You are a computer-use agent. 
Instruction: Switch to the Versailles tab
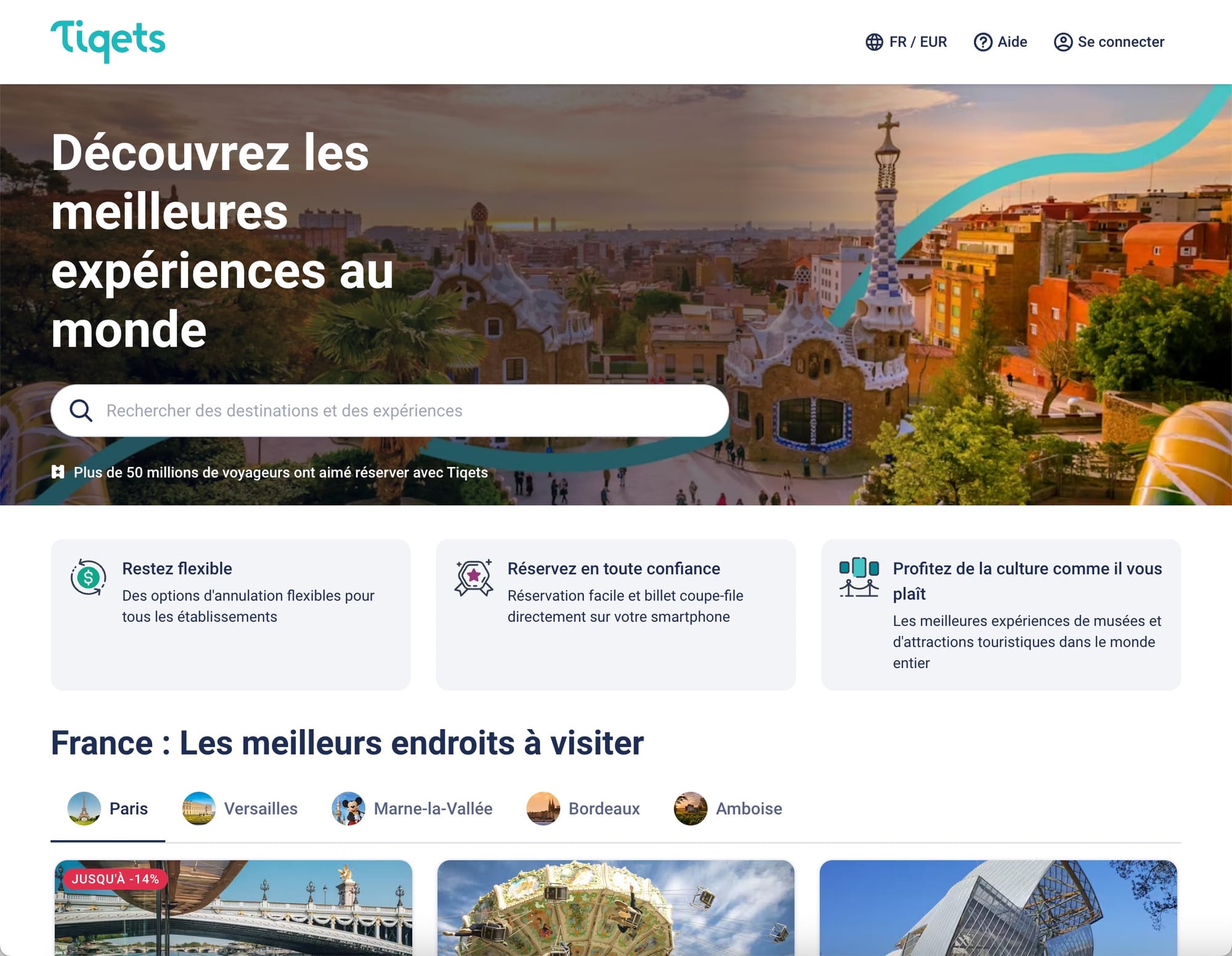(x=240, y=808)
